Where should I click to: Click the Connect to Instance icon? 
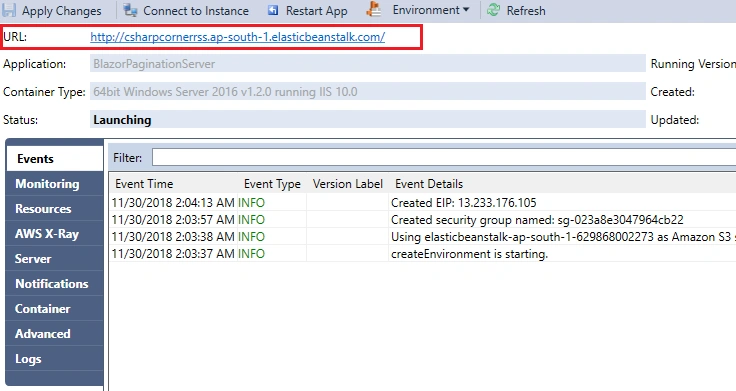point(130,10)
